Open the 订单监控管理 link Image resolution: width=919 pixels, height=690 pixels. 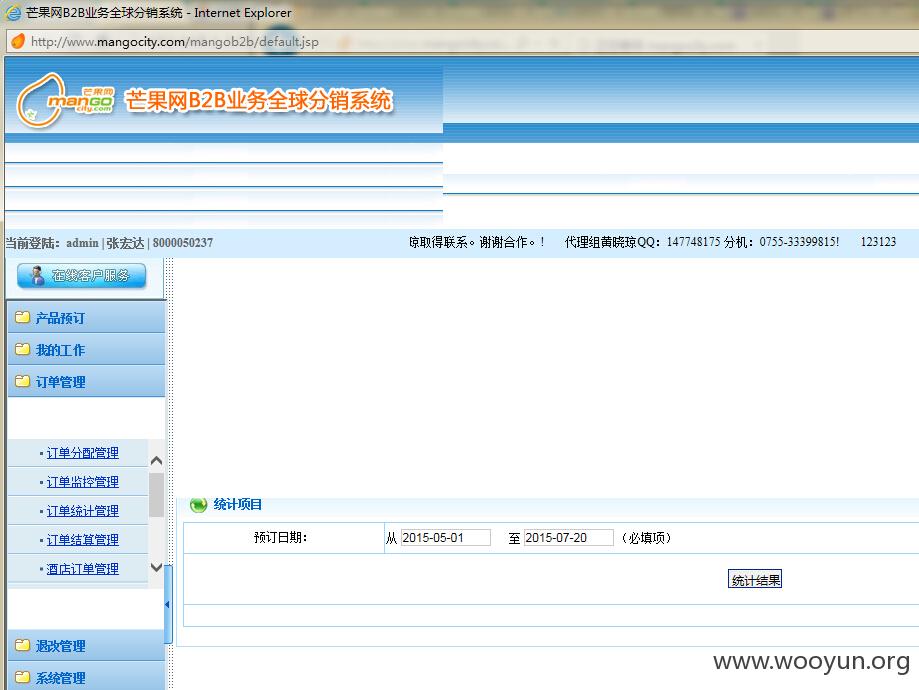83,482
